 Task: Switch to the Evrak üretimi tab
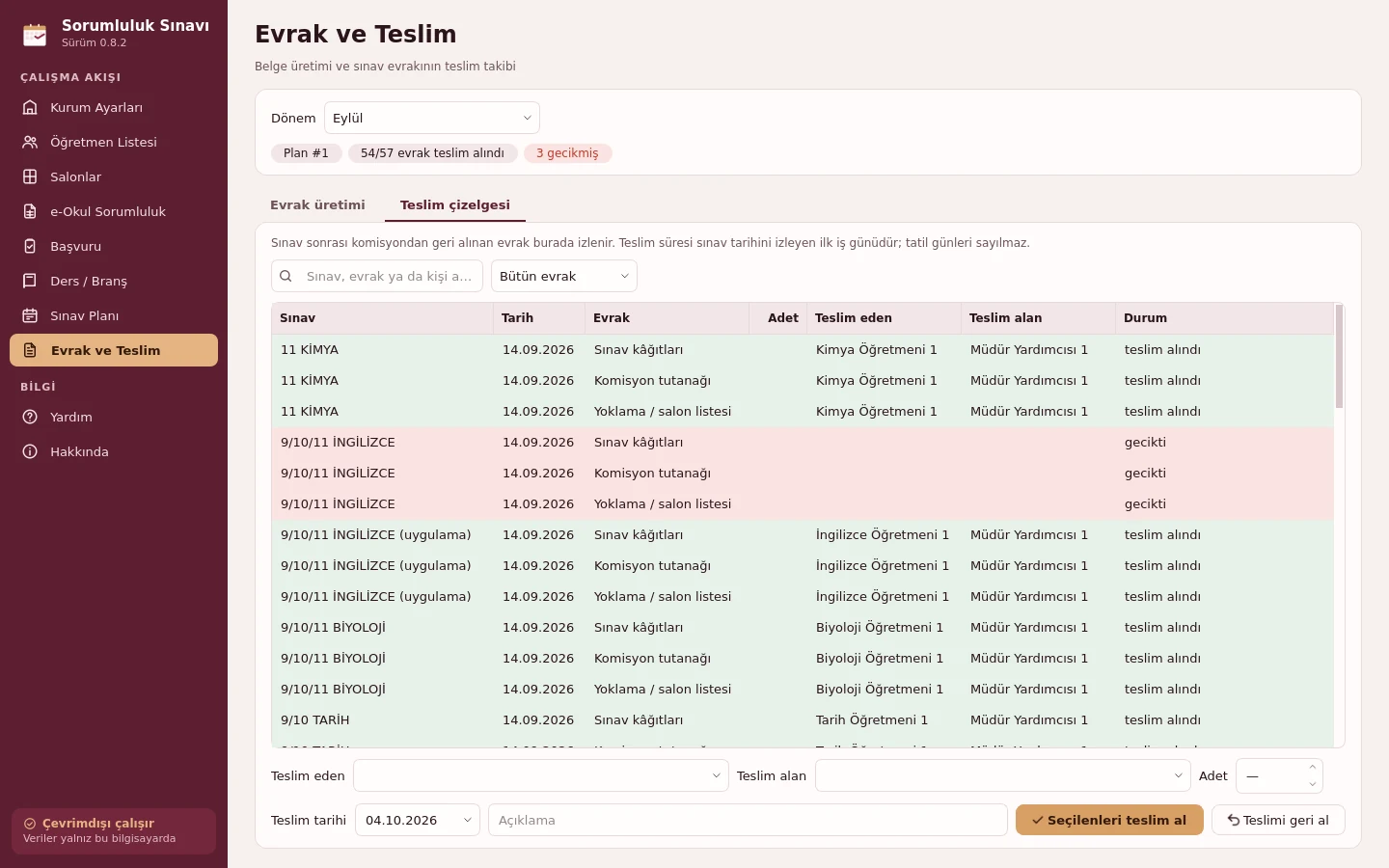(x=317, y=204)
